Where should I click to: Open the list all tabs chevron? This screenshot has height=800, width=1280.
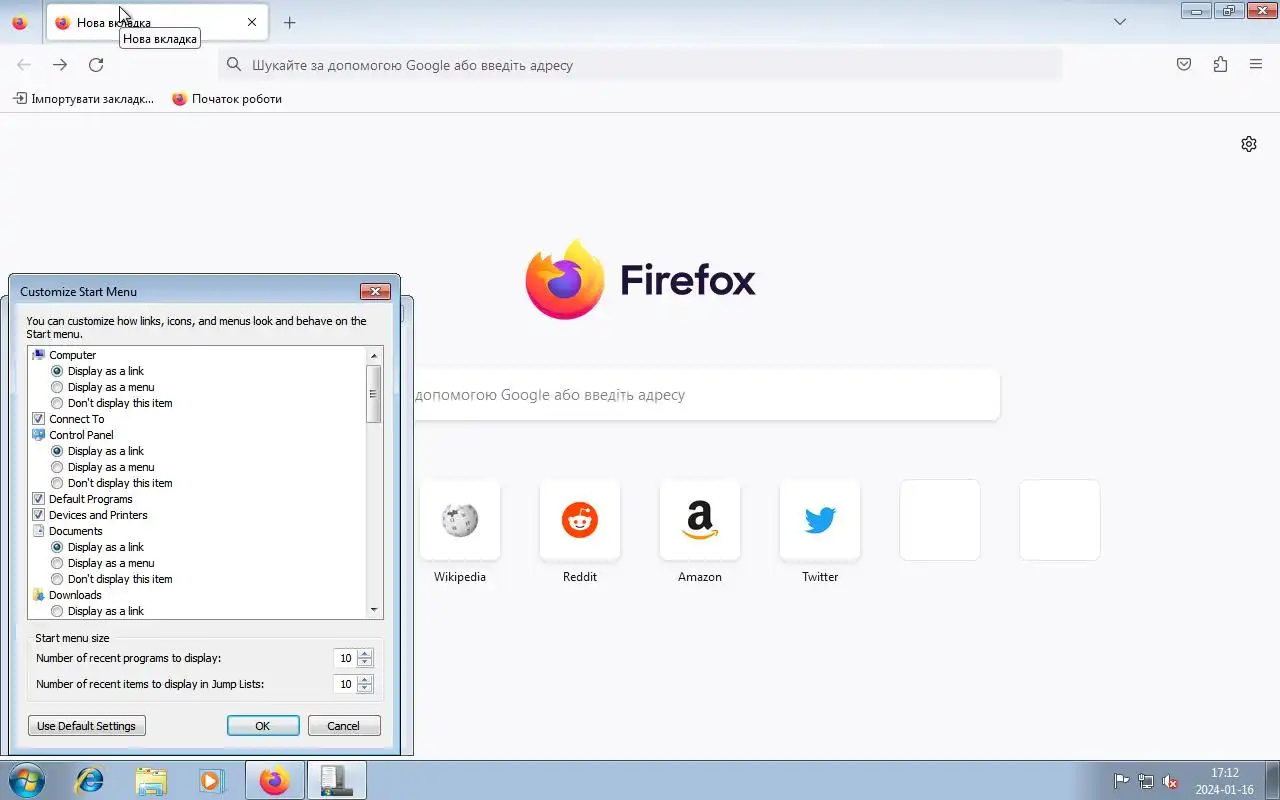point(1120,22)
